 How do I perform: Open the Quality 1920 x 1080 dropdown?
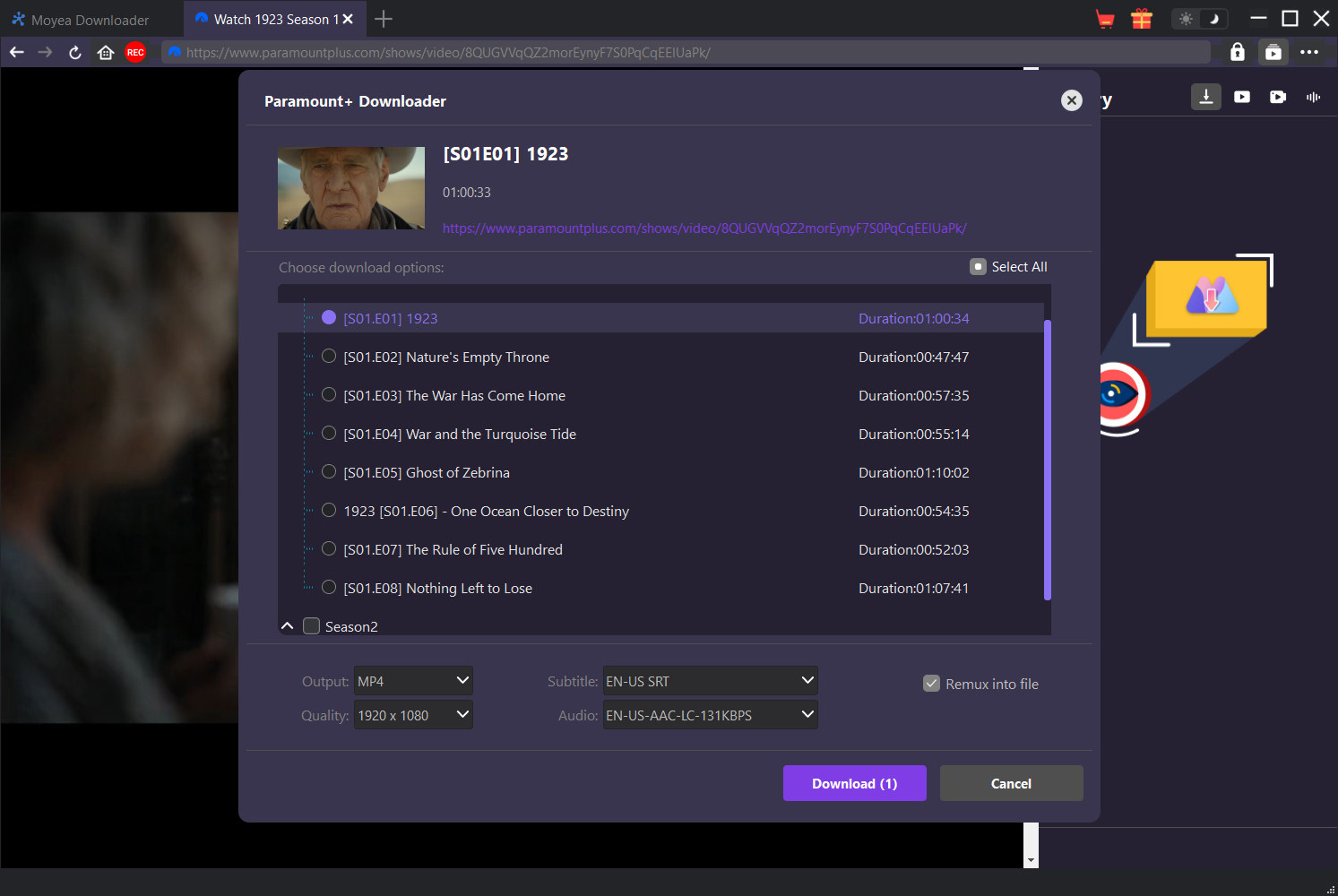click(413, 715)
